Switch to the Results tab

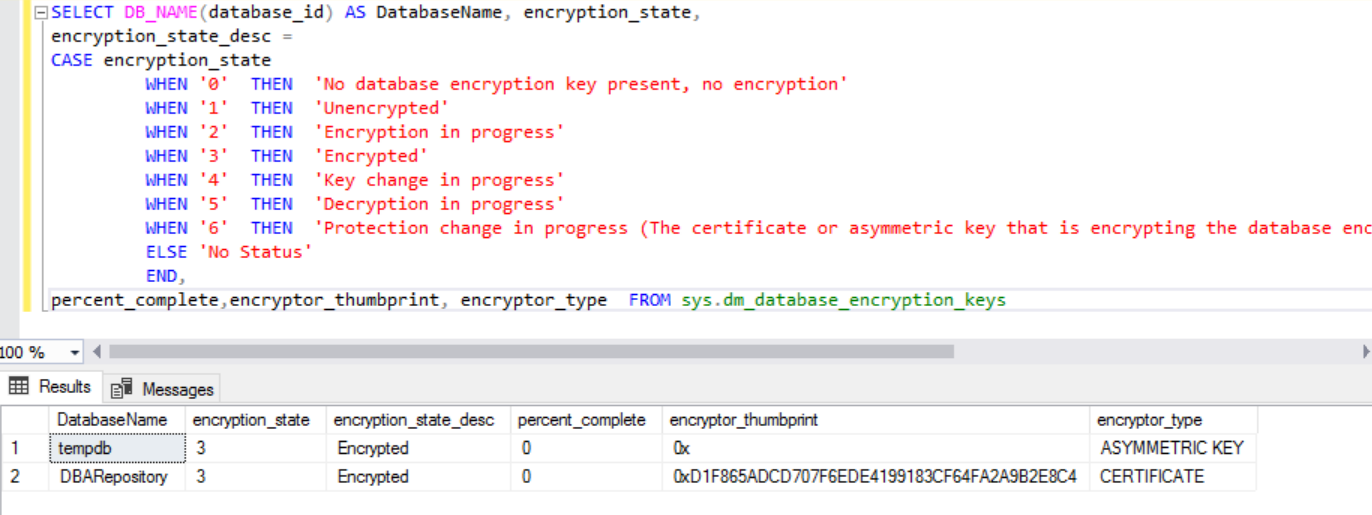tap(64, 387)
